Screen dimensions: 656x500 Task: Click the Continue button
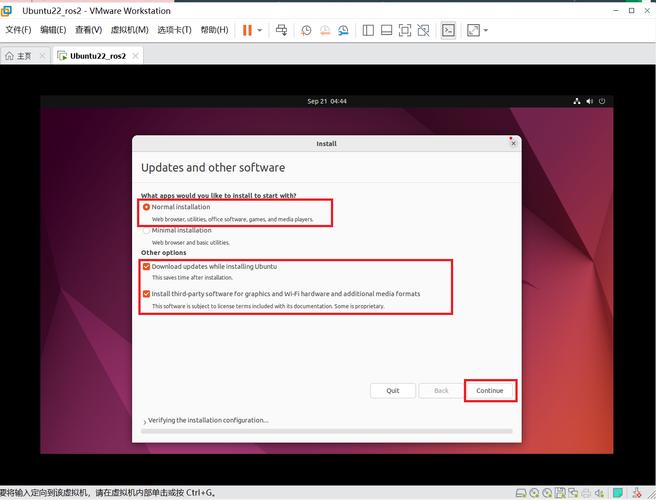[490, 390]
